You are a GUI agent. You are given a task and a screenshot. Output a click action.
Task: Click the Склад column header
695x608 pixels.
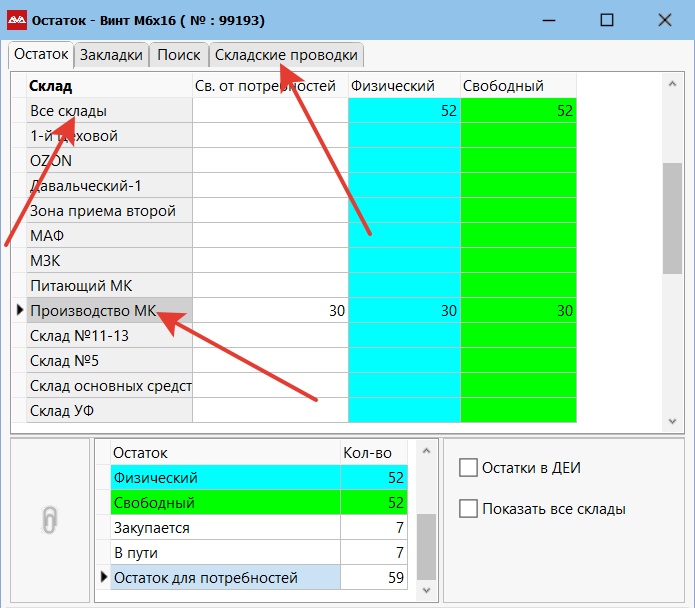pyautogui.click(x=110, y=86)
